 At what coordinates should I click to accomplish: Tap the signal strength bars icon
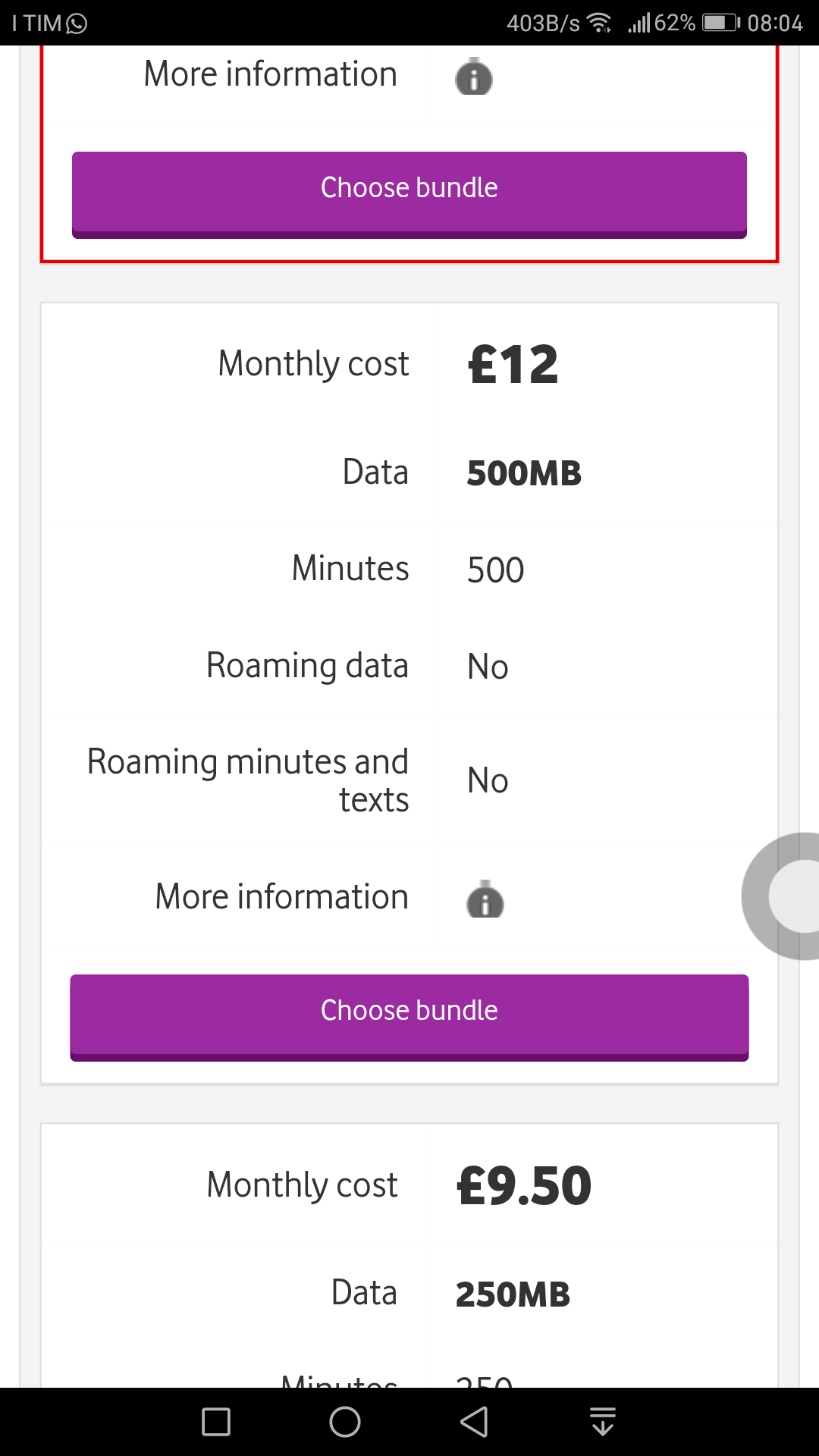click(639, 24)
